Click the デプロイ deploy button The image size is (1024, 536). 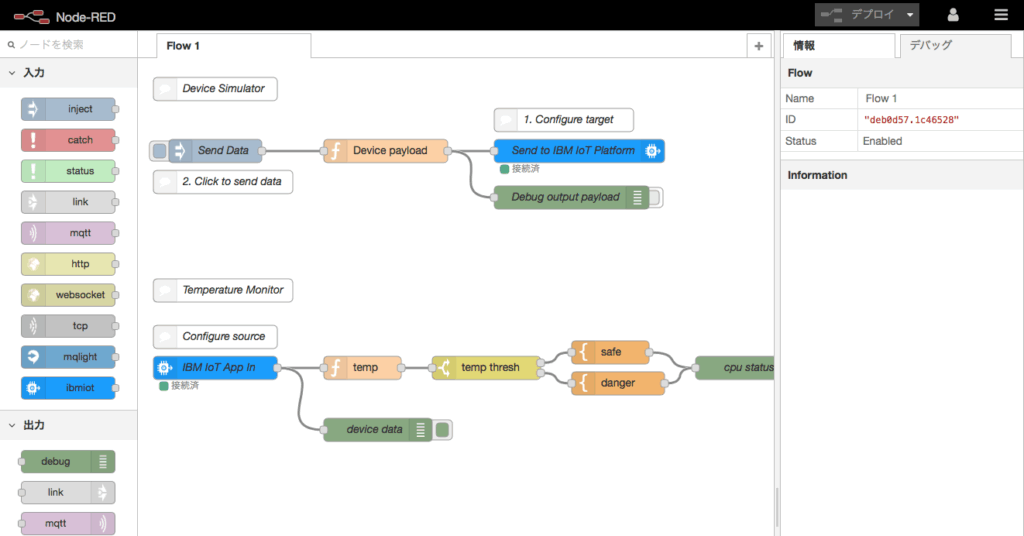pos(857,15)
